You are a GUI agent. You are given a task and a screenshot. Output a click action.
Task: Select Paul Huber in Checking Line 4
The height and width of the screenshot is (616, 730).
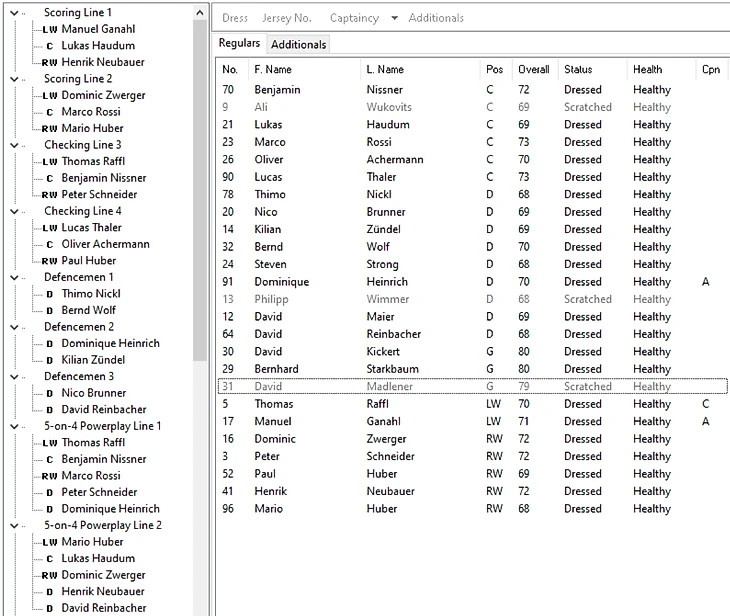coord(89,261)
